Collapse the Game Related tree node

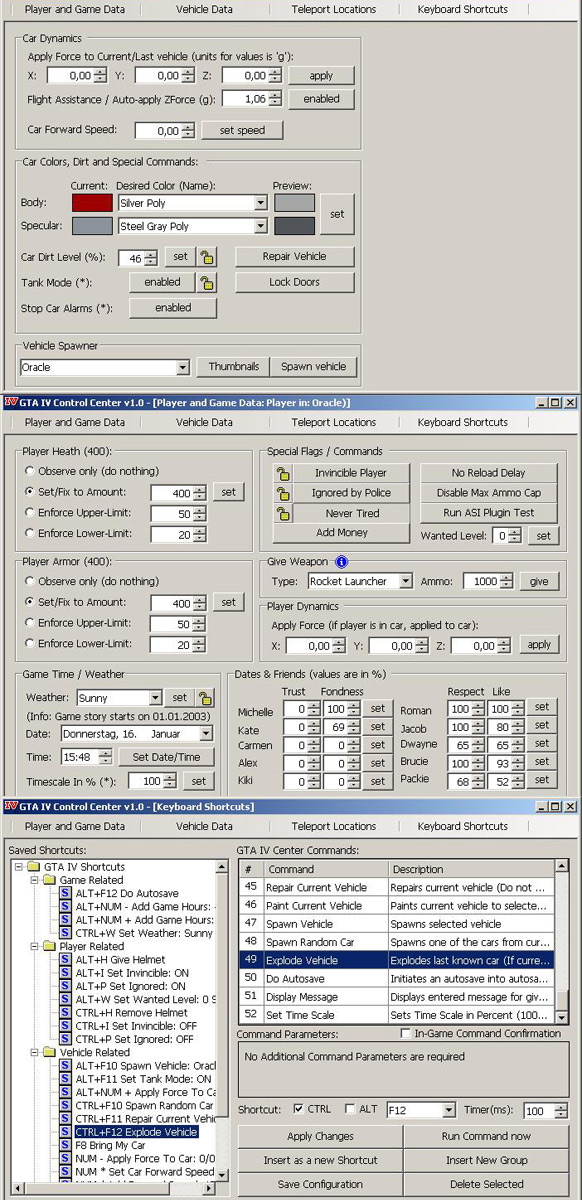[34, 880]
